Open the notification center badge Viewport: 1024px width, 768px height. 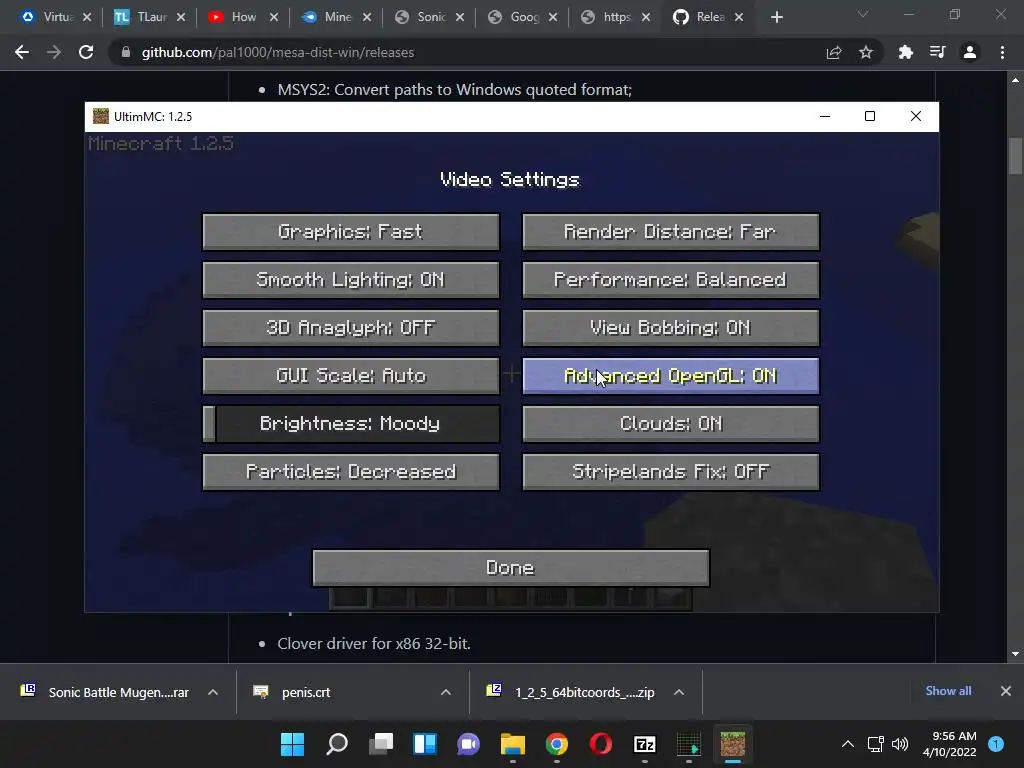(x=996, y=744)
